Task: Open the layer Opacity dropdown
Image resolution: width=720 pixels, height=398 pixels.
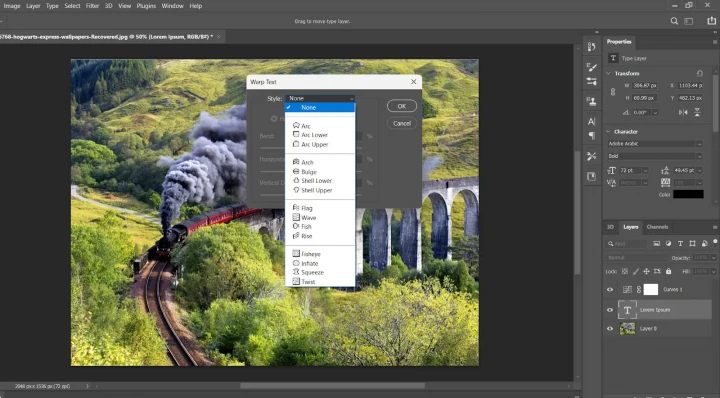Action: (x=713, y=258)
